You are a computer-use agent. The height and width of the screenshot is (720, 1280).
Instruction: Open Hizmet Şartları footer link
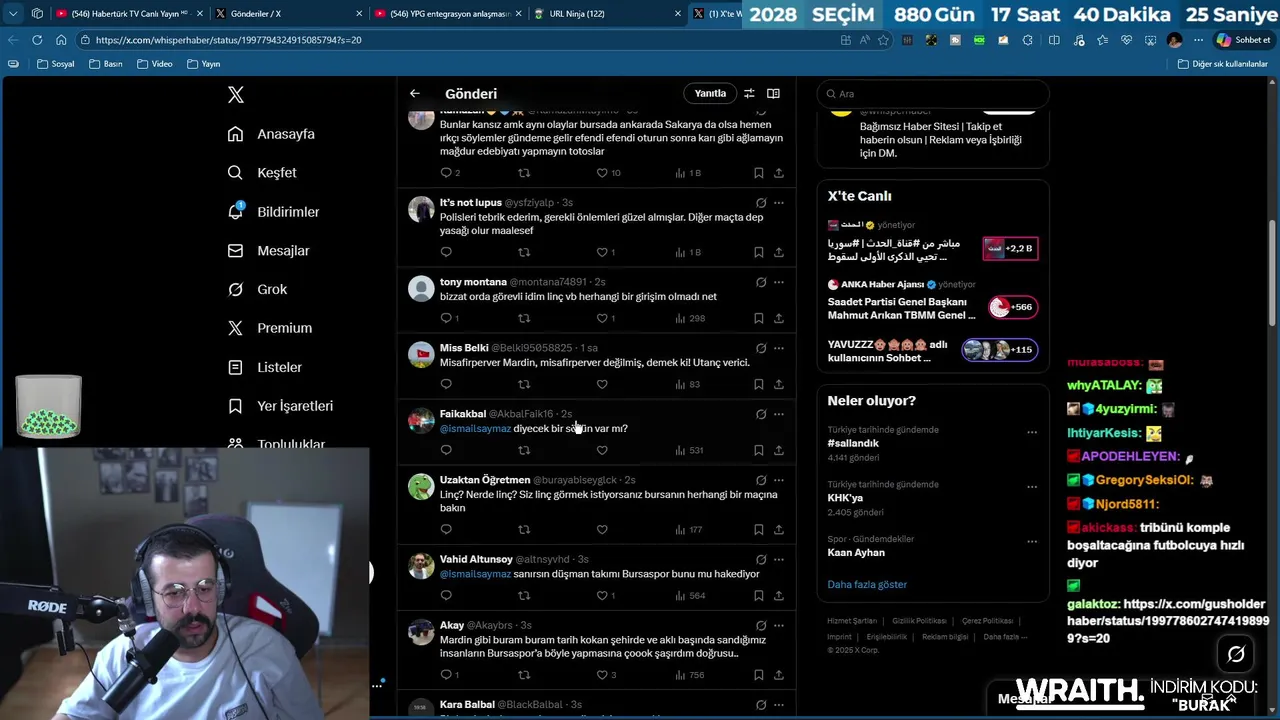pos(852,621)
